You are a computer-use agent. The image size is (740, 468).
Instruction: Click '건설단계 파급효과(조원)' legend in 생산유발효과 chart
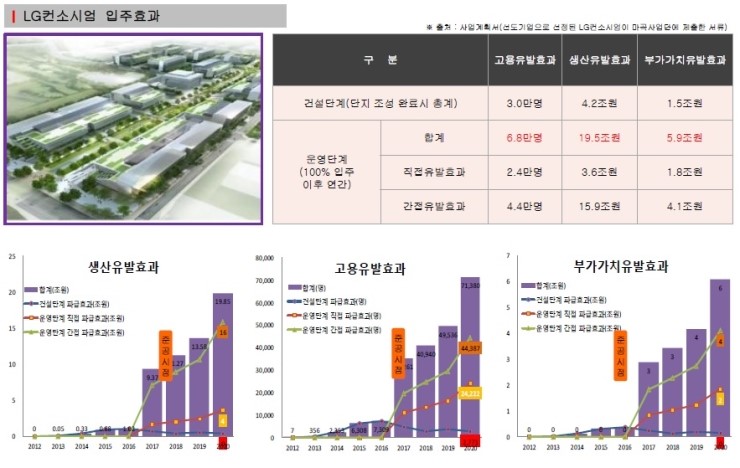(x=67, y=304)
